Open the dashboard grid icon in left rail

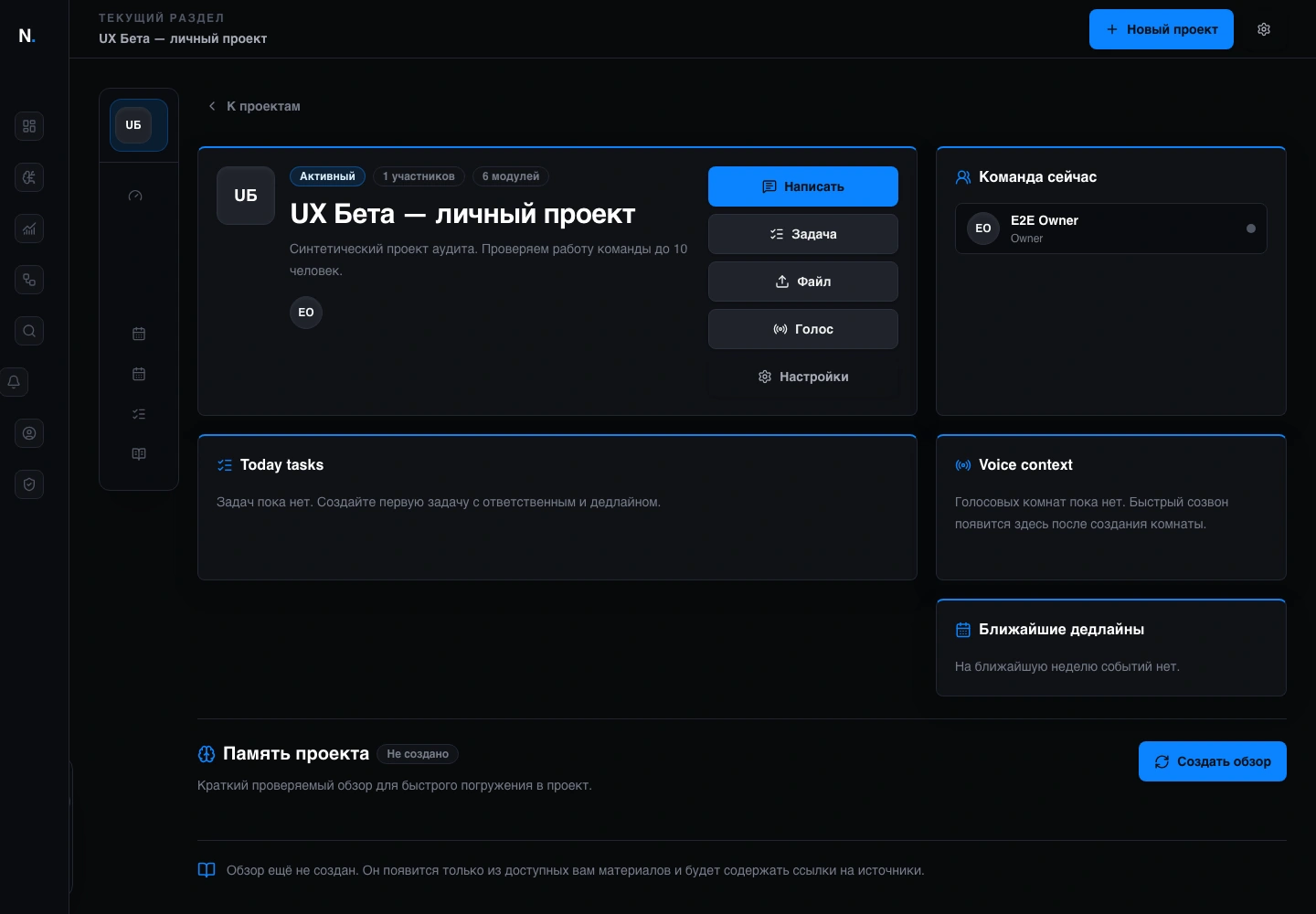point(29,126)
